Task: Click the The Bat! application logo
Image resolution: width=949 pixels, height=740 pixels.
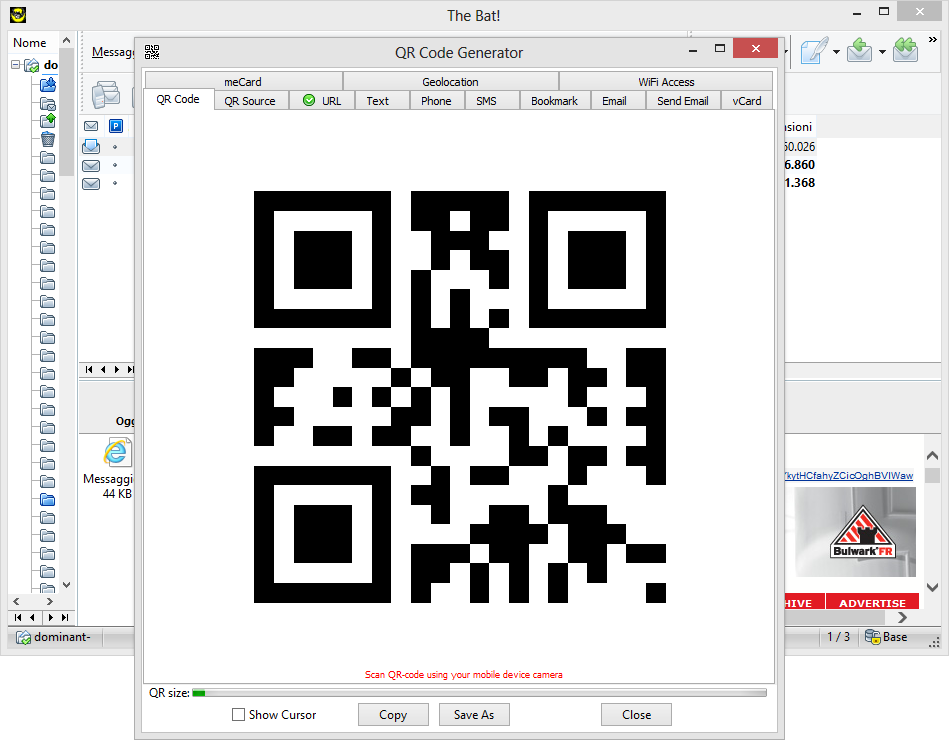Action: point(18,15)
